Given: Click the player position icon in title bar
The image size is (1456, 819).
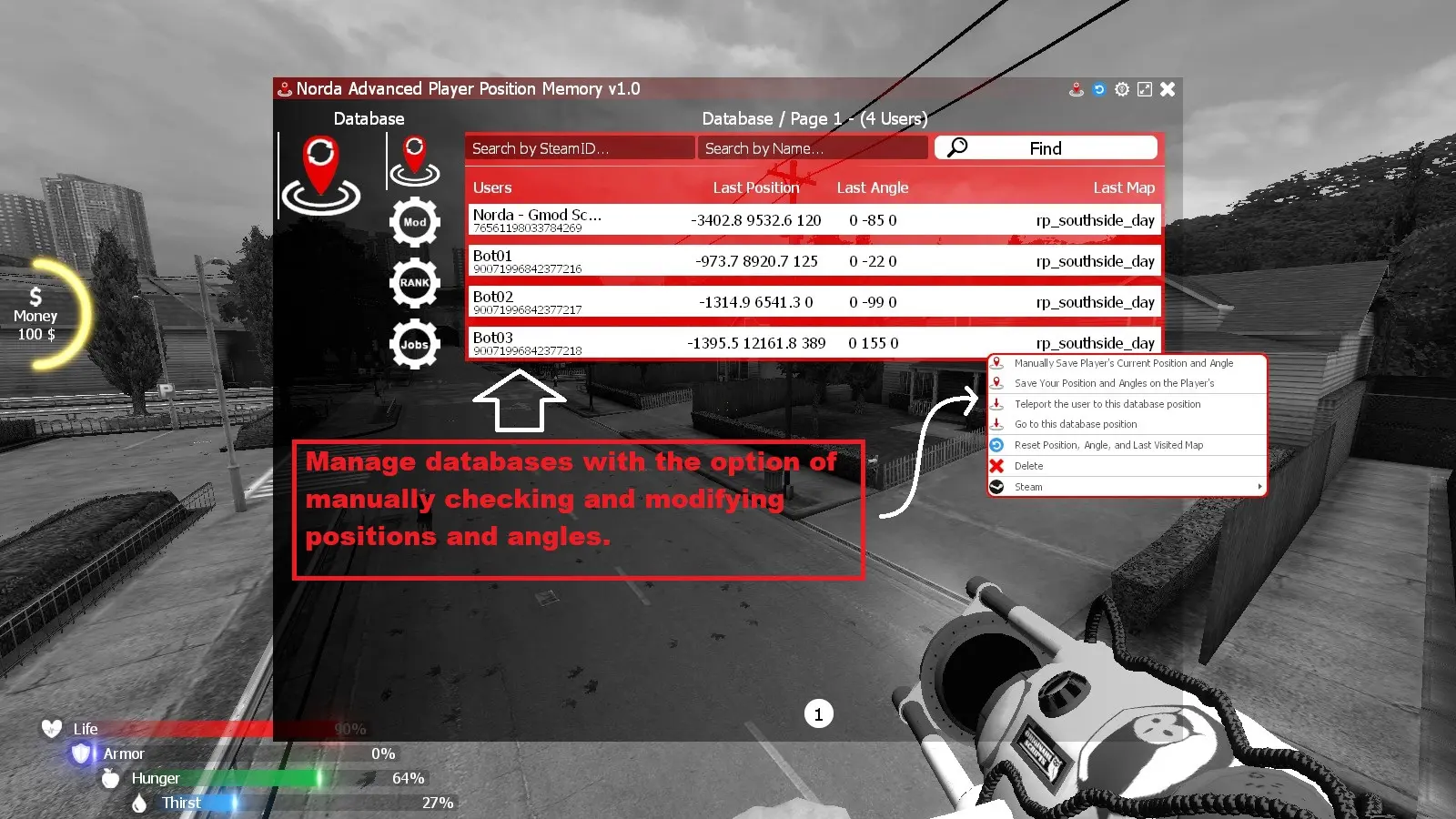Looking at the screenshot, I should (1076, 88).
